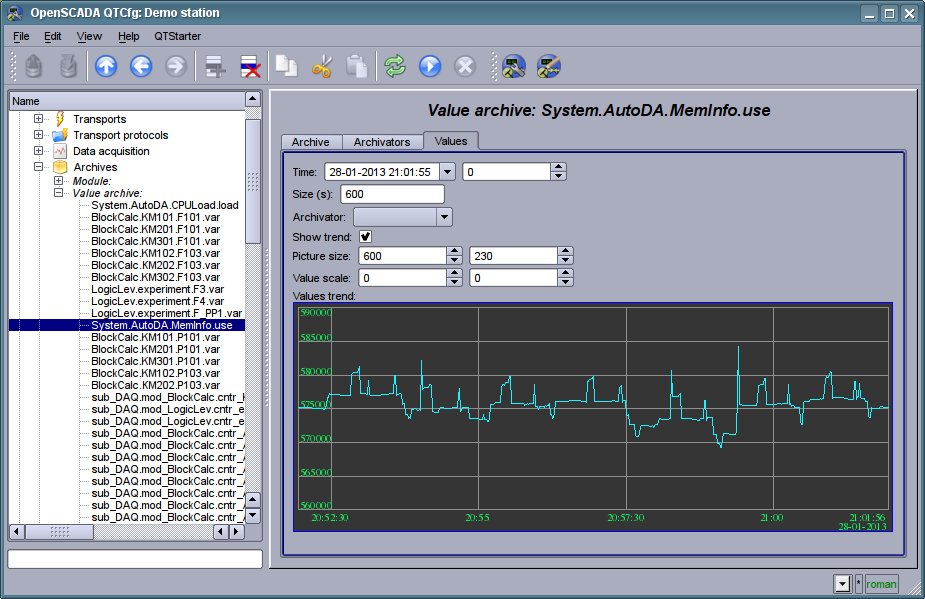
Task: Click the Save to DB toolbar icon
Action: 68,66
